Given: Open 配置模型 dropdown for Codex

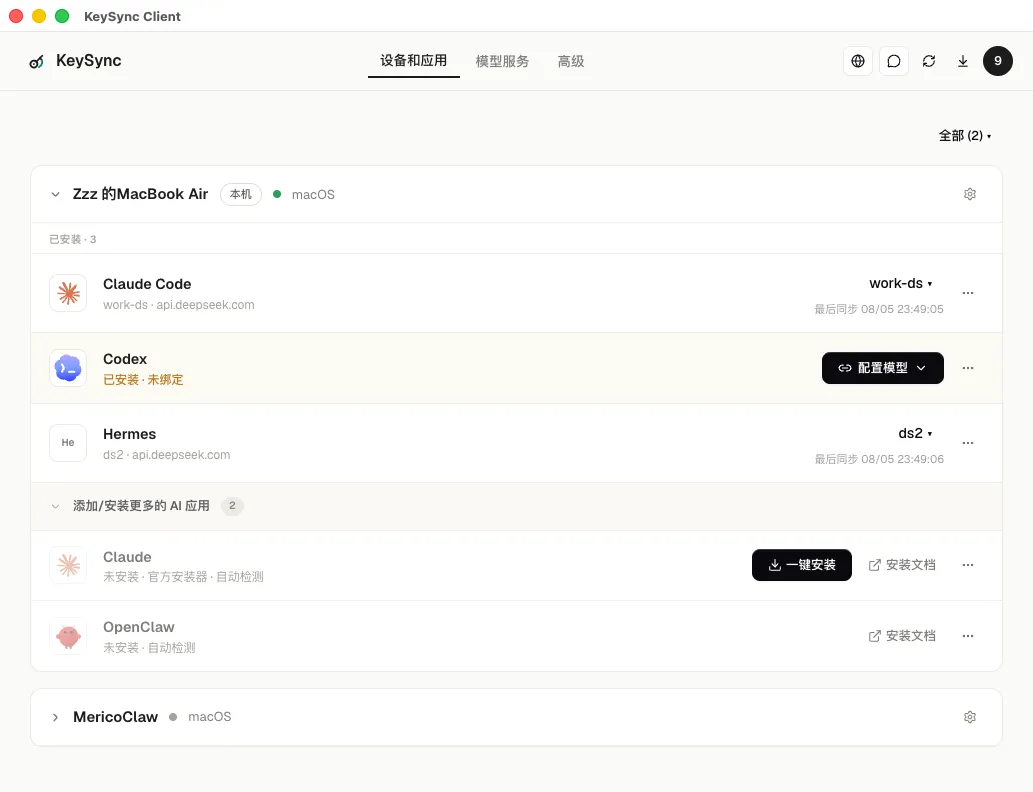Looking at the screenshot, I should point(883,368).
